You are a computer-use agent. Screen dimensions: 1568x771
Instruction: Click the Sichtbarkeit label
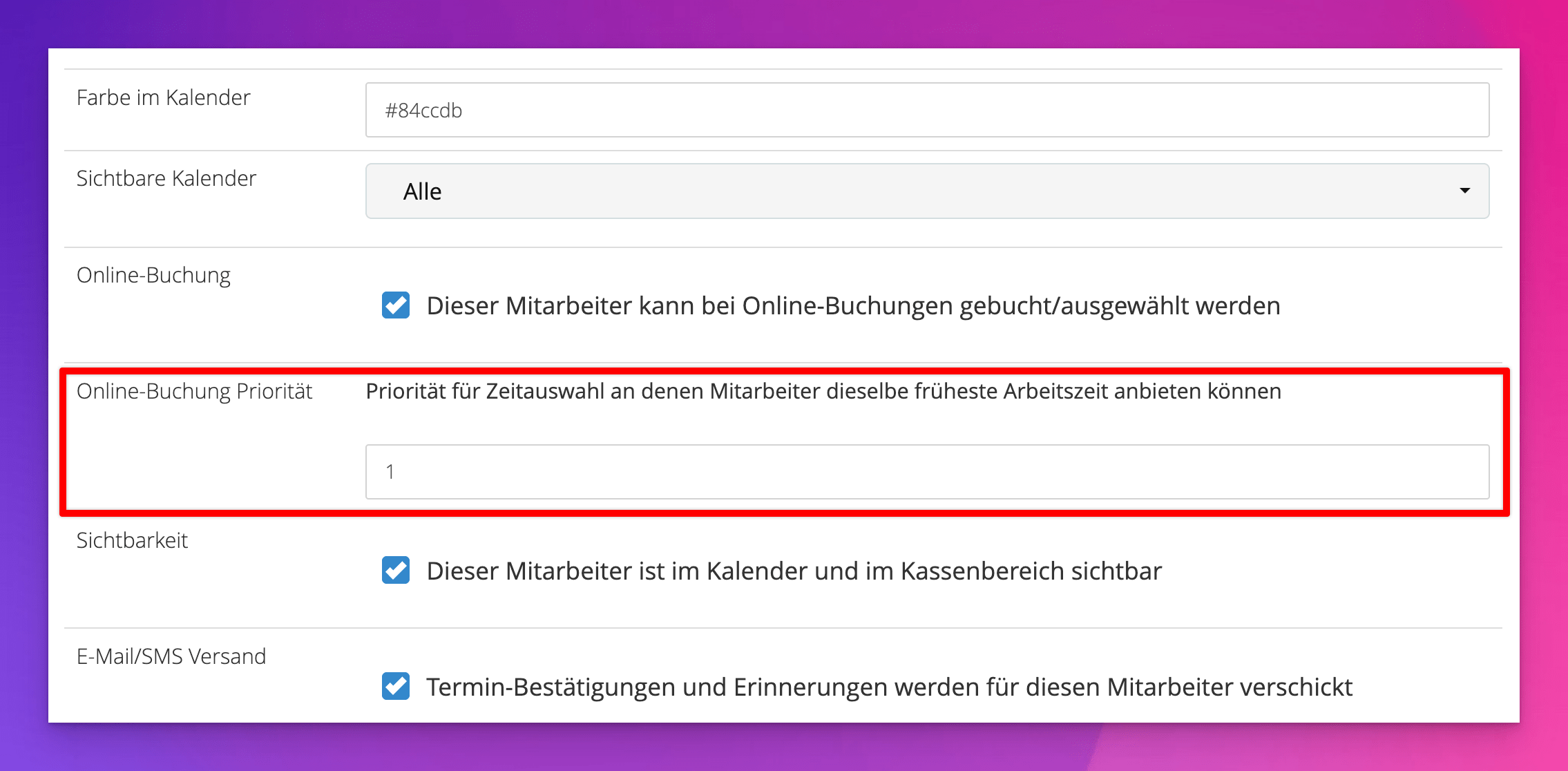[x=132, y=541]
